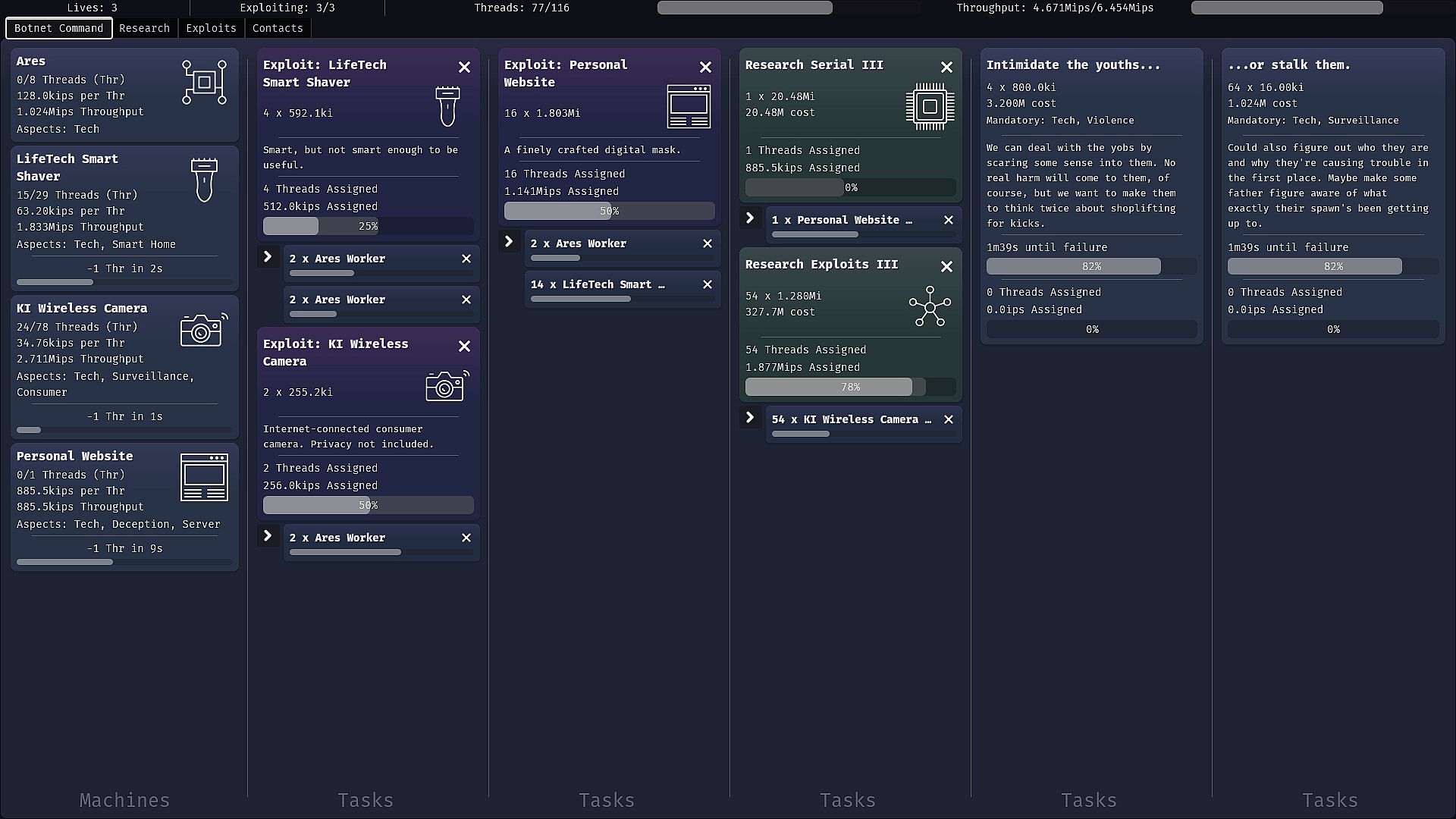Click the Research Exploits III network node icon
1456x819 pixels.
[x=930, y=306]
